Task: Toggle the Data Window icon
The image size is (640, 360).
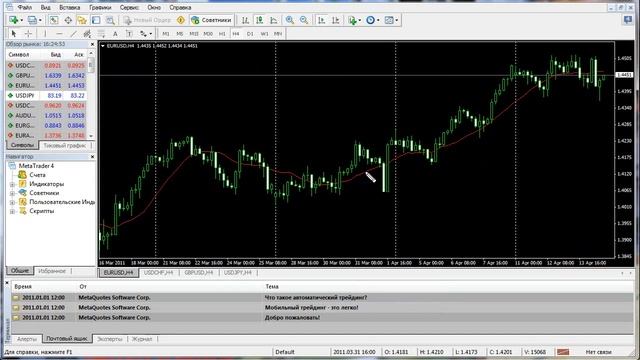Action: (x=68, y=20)
